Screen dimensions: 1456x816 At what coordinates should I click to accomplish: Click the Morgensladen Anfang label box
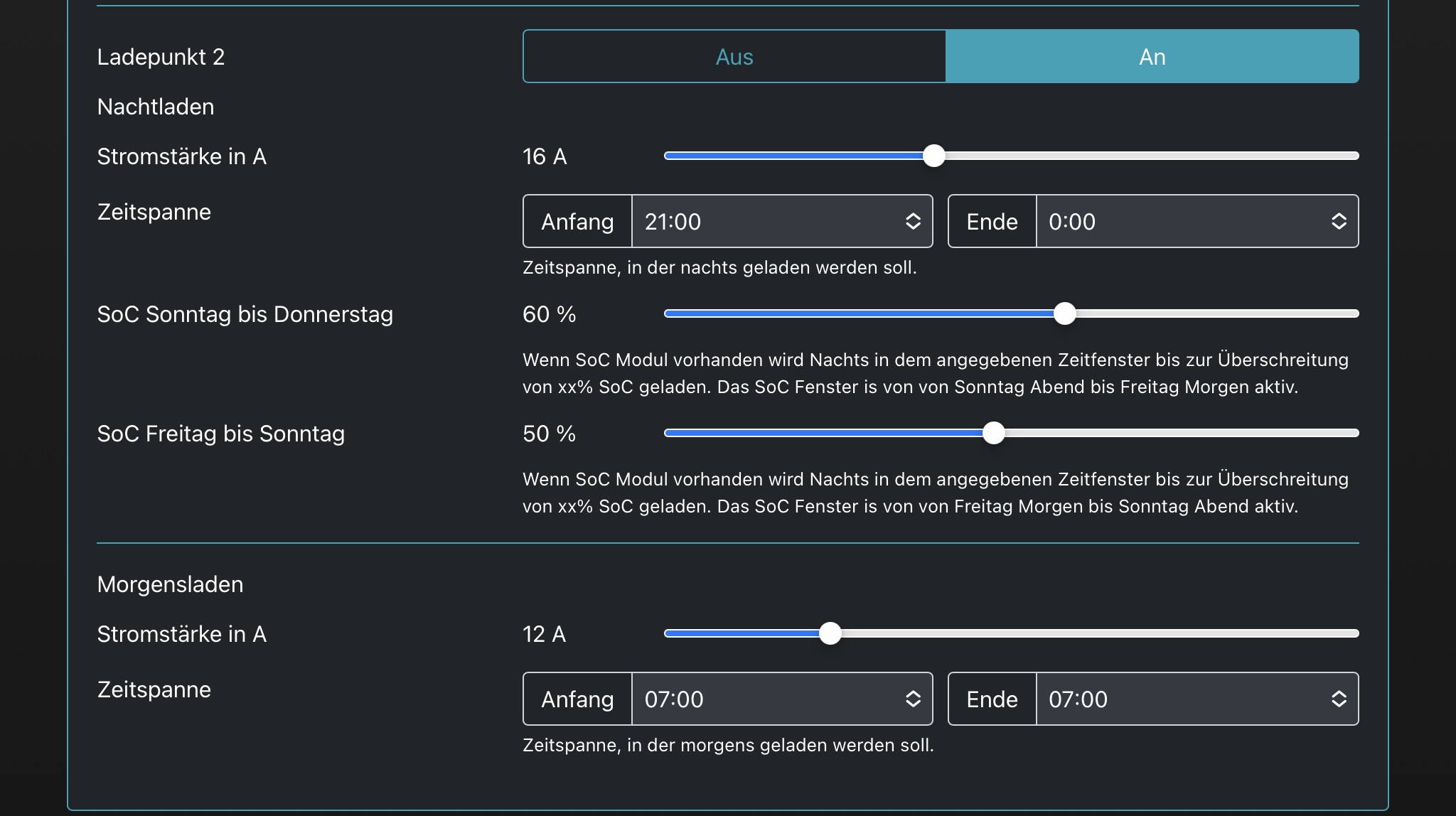tap(577, 699)
